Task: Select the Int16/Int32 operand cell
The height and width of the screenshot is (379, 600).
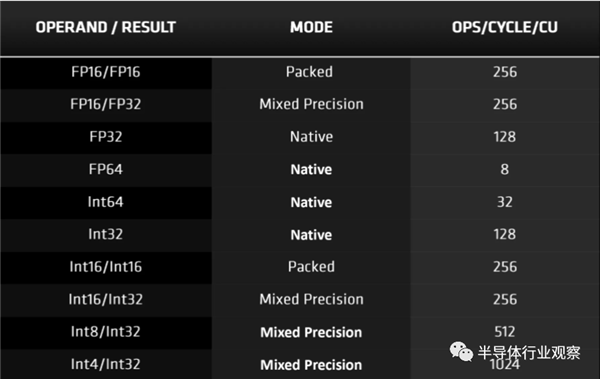Action: point(106,299)
